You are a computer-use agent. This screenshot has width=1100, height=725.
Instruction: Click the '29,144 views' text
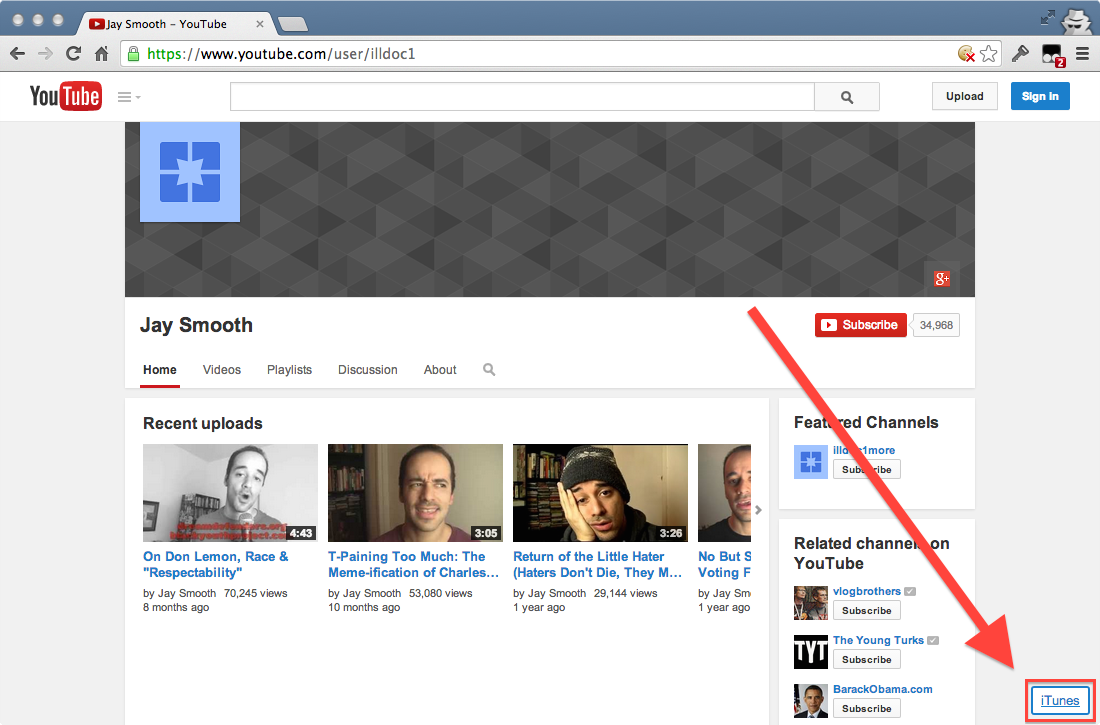click(626, 593)
